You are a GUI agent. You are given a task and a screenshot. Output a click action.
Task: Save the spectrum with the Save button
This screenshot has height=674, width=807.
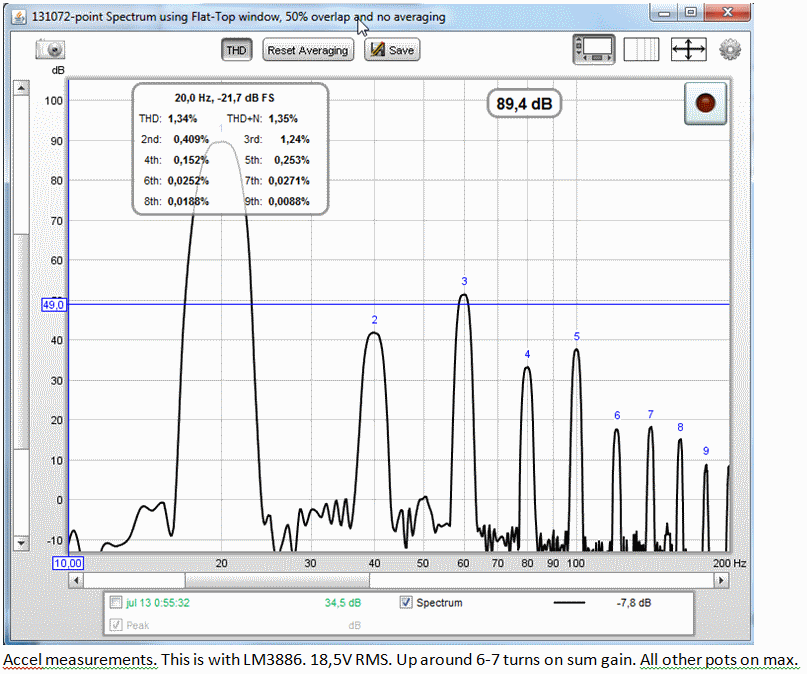coord(392,50)
